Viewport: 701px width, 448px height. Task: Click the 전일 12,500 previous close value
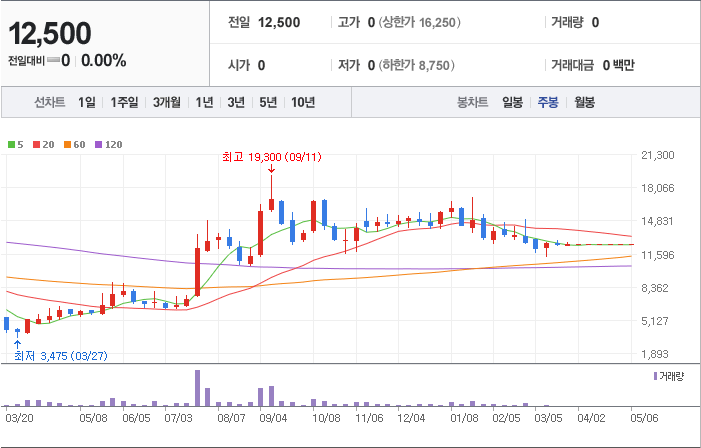click(264, 22)
